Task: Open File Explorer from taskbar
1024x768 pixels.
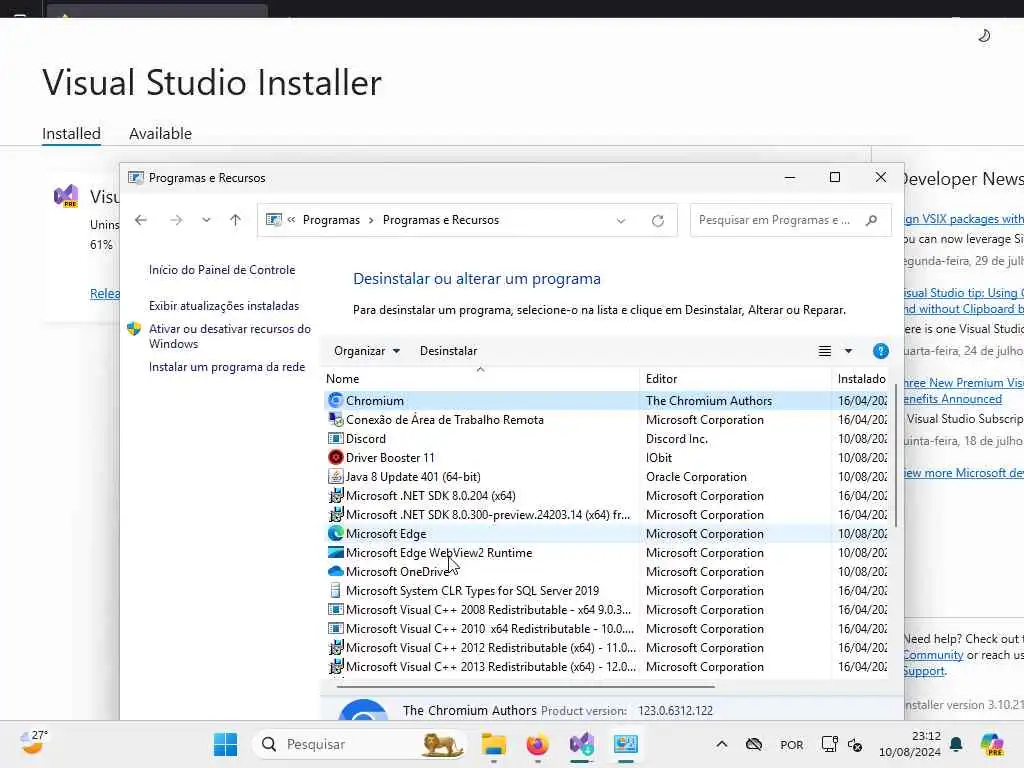Action: [494, 744]
